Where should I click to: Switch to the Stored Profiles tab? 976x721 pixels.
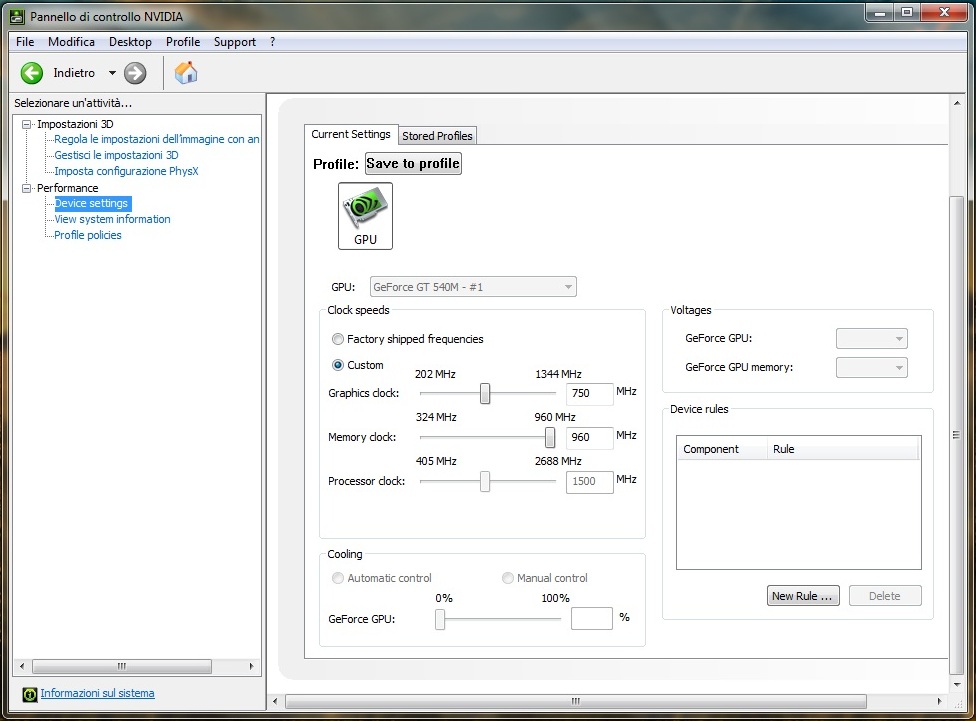point(437,136)
